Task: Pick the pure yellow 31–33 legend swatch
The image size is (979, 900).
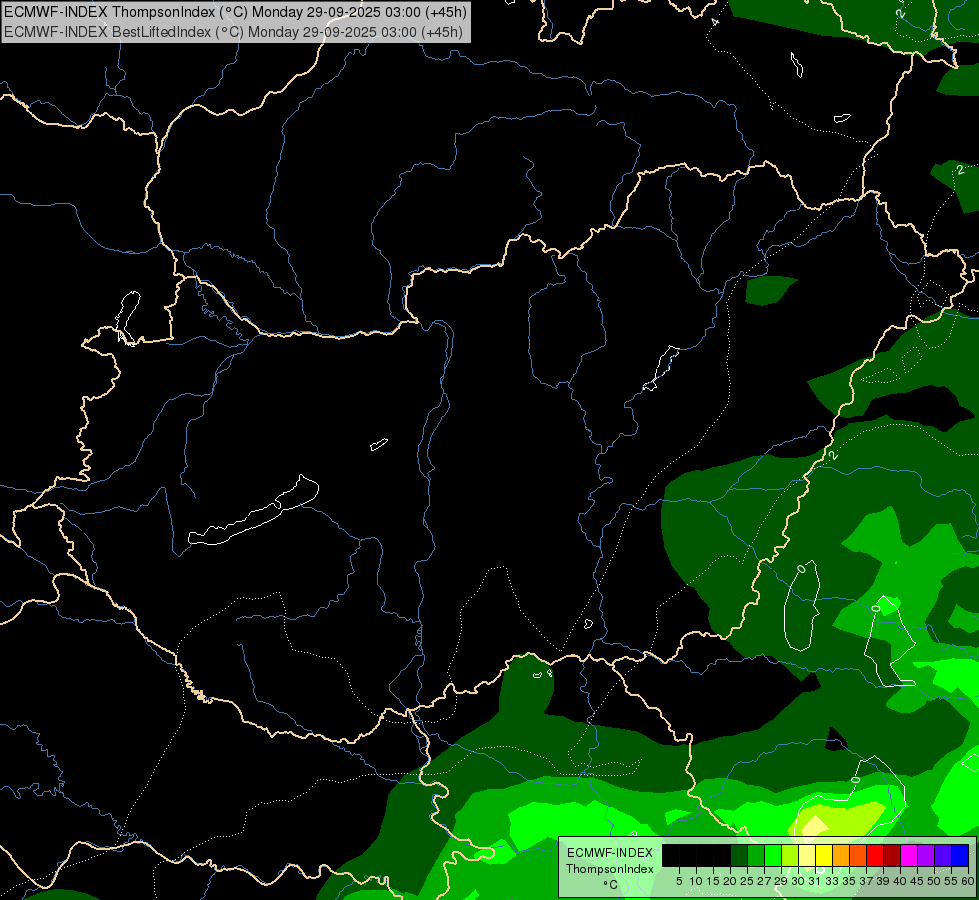Action: click(824, 855)
